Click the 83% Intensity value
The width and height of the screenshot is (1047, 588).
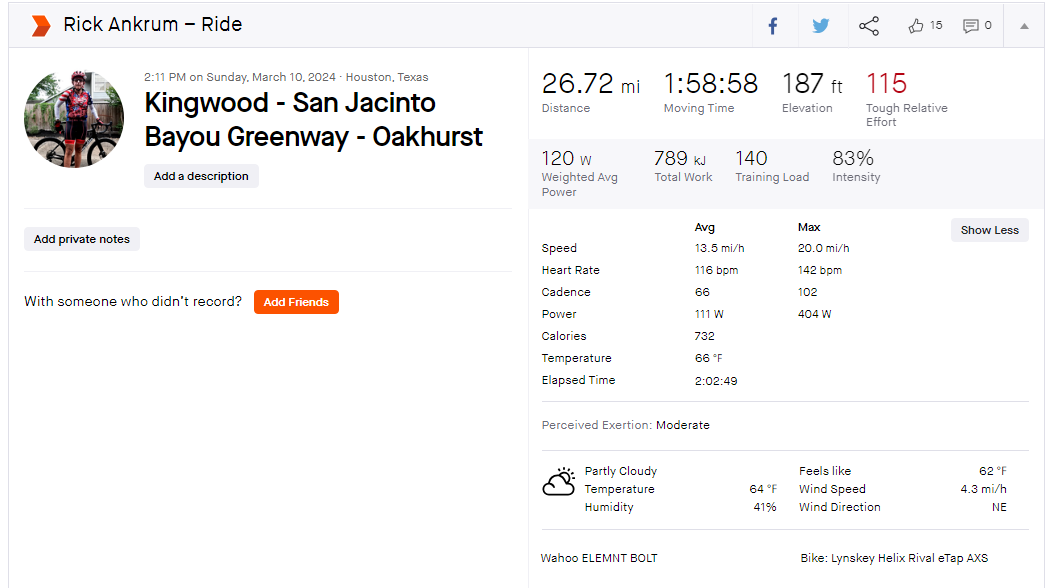click(853, 159)
